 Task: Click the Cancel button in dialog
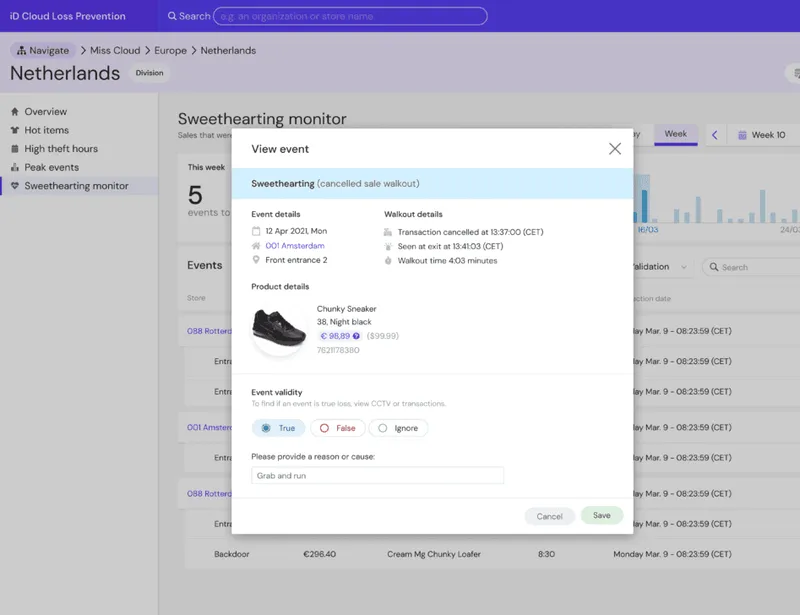[x=549, y=516]
